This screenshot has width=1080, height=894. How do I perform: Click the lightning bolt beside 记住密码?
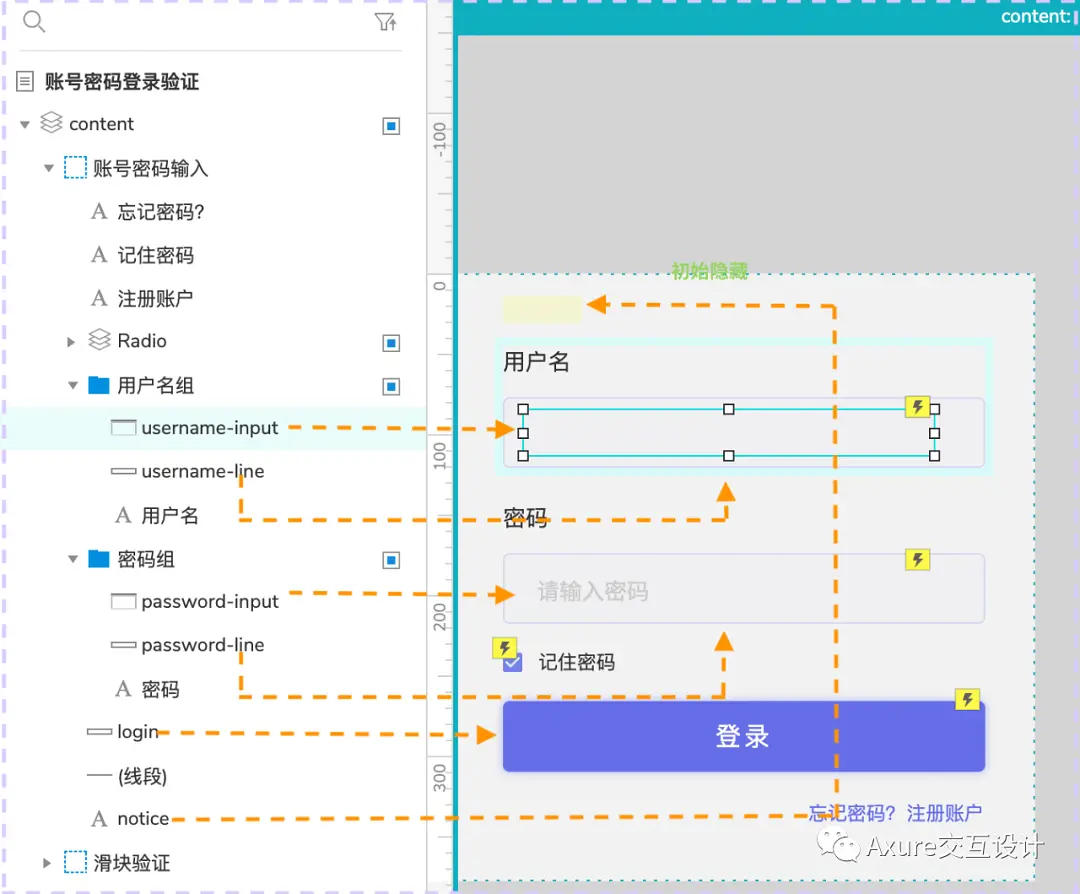point(506,648)
